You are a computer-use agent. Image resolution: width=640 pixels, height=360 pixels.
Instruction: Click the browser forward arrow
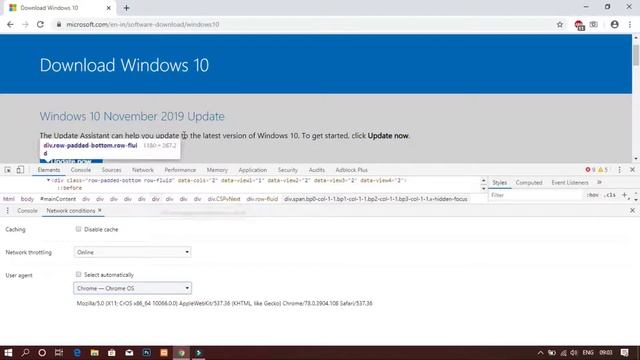click(25, 24)
